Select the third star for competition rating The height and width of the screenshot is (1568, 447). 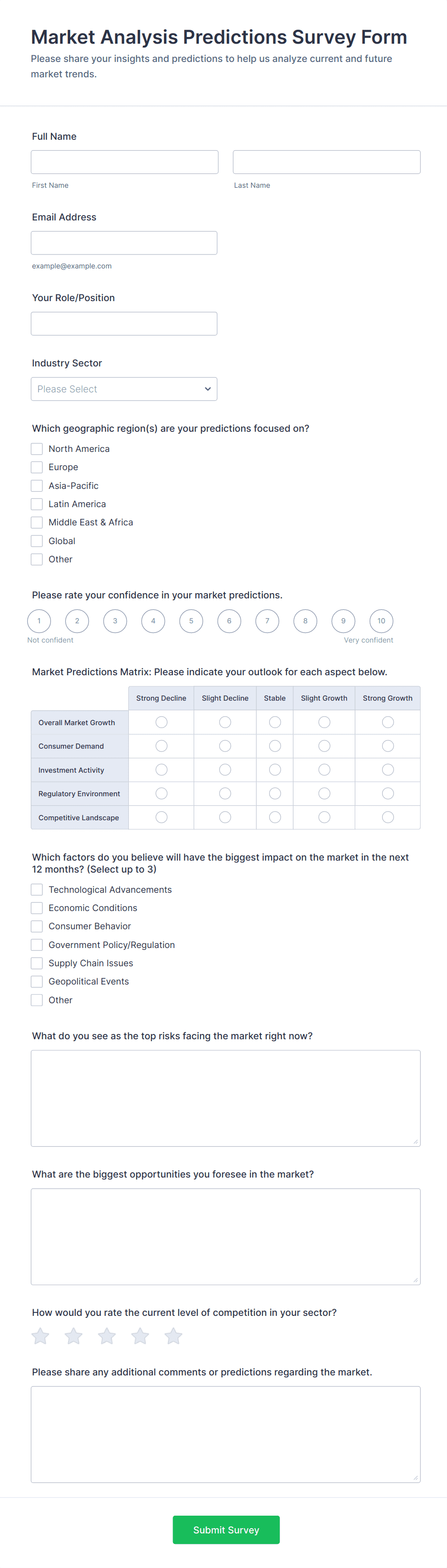pos(107,1336)
